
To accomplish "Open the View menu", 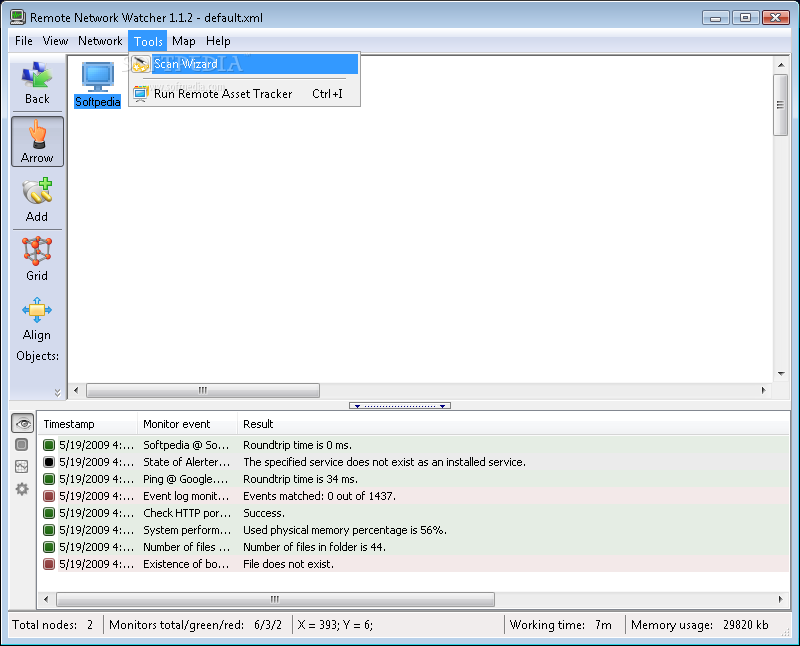I will [55, 41].
